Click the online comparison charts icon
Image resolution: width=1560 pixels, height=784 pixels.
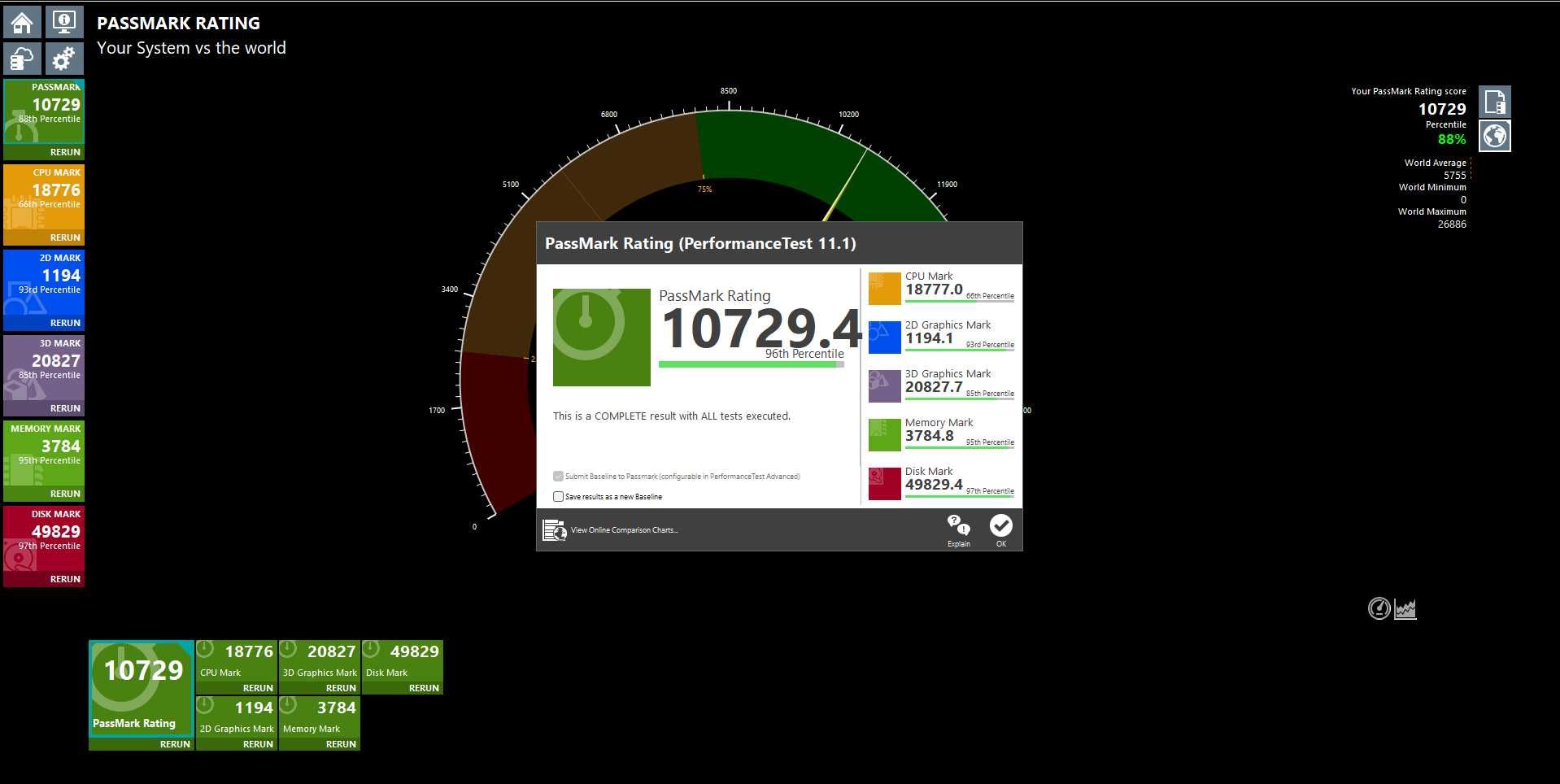(x=555, y=530)
